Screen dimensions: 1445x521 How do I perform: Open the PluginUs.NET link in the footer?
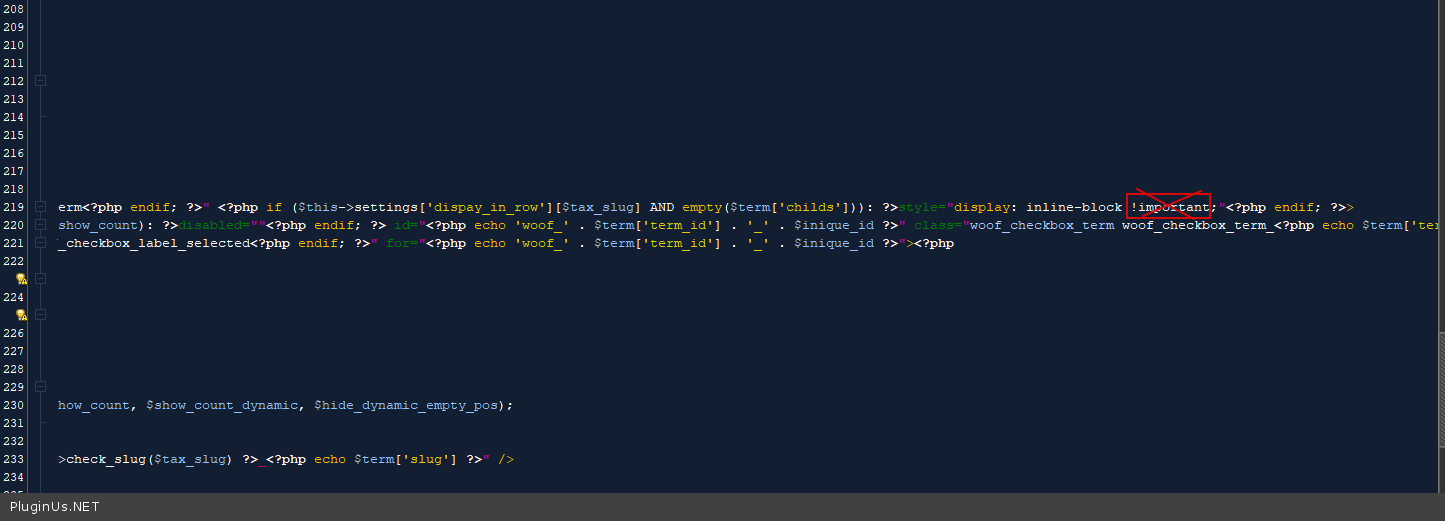(x=55, y=507)
